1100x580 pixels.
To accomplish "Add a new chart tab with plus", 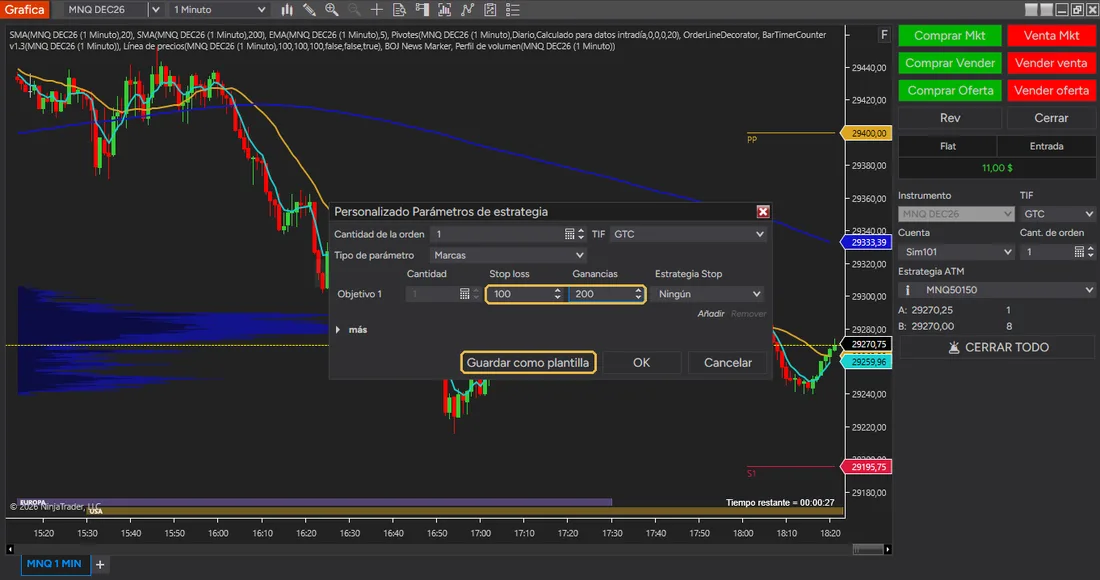I will (x=100, y=565).
